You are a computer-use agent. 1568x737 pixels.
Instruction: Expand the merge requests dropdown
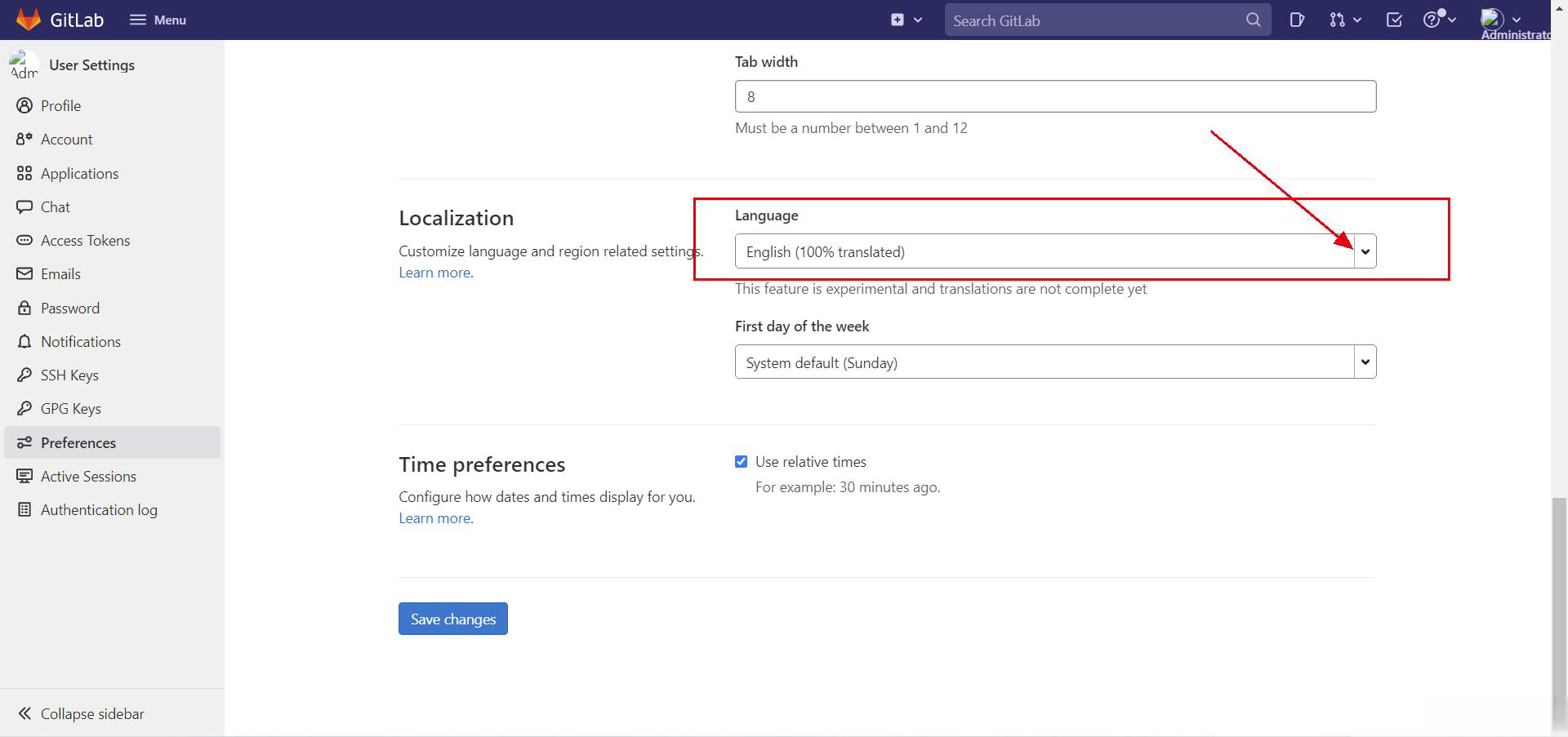pyautogui.click(x=1344, y=20)
